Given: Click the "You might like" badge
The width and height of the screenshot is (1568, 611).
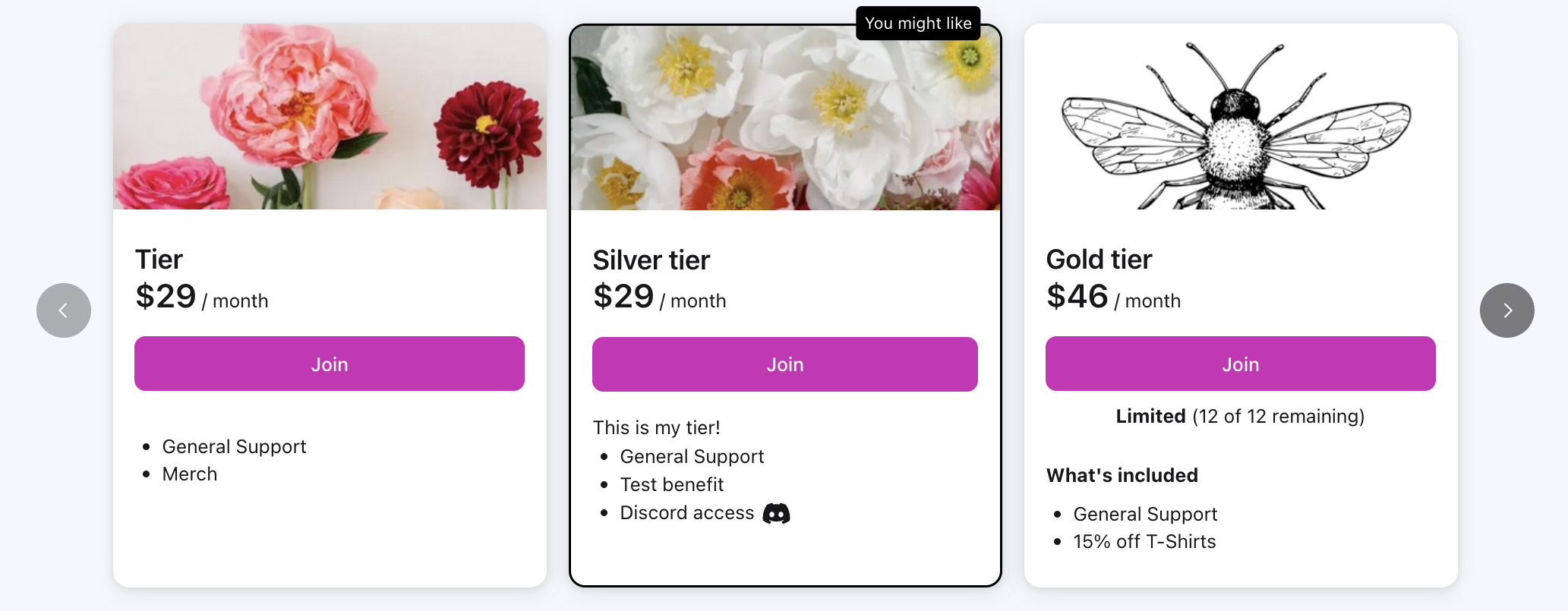Looking at the screenshot, I should [918, 24].
